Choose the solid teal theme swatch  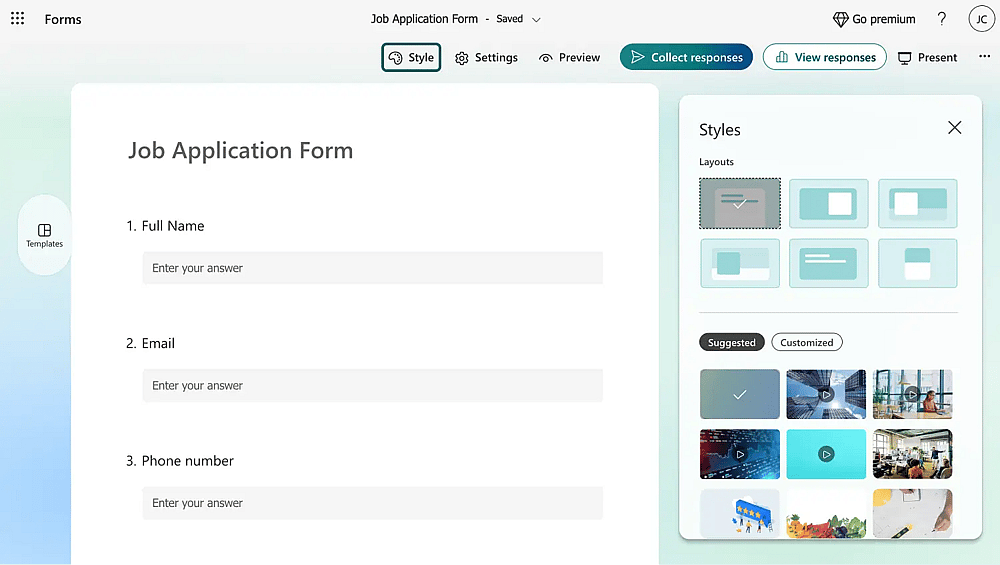826,454
